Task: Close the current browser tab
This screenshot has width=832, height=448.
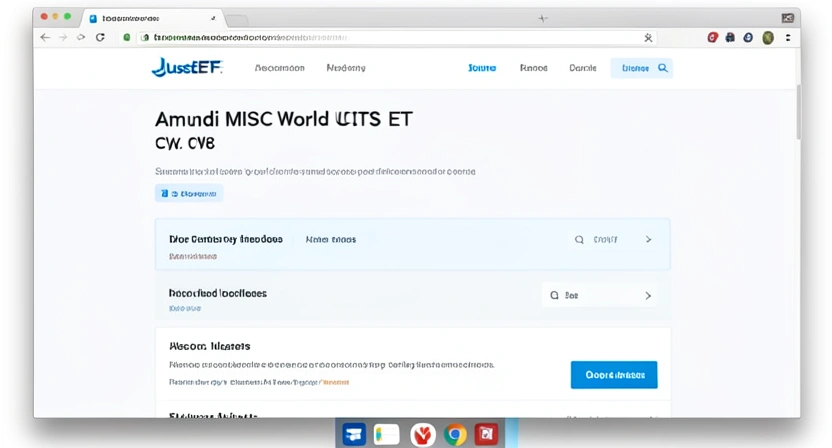Action: tap(213, 18)
